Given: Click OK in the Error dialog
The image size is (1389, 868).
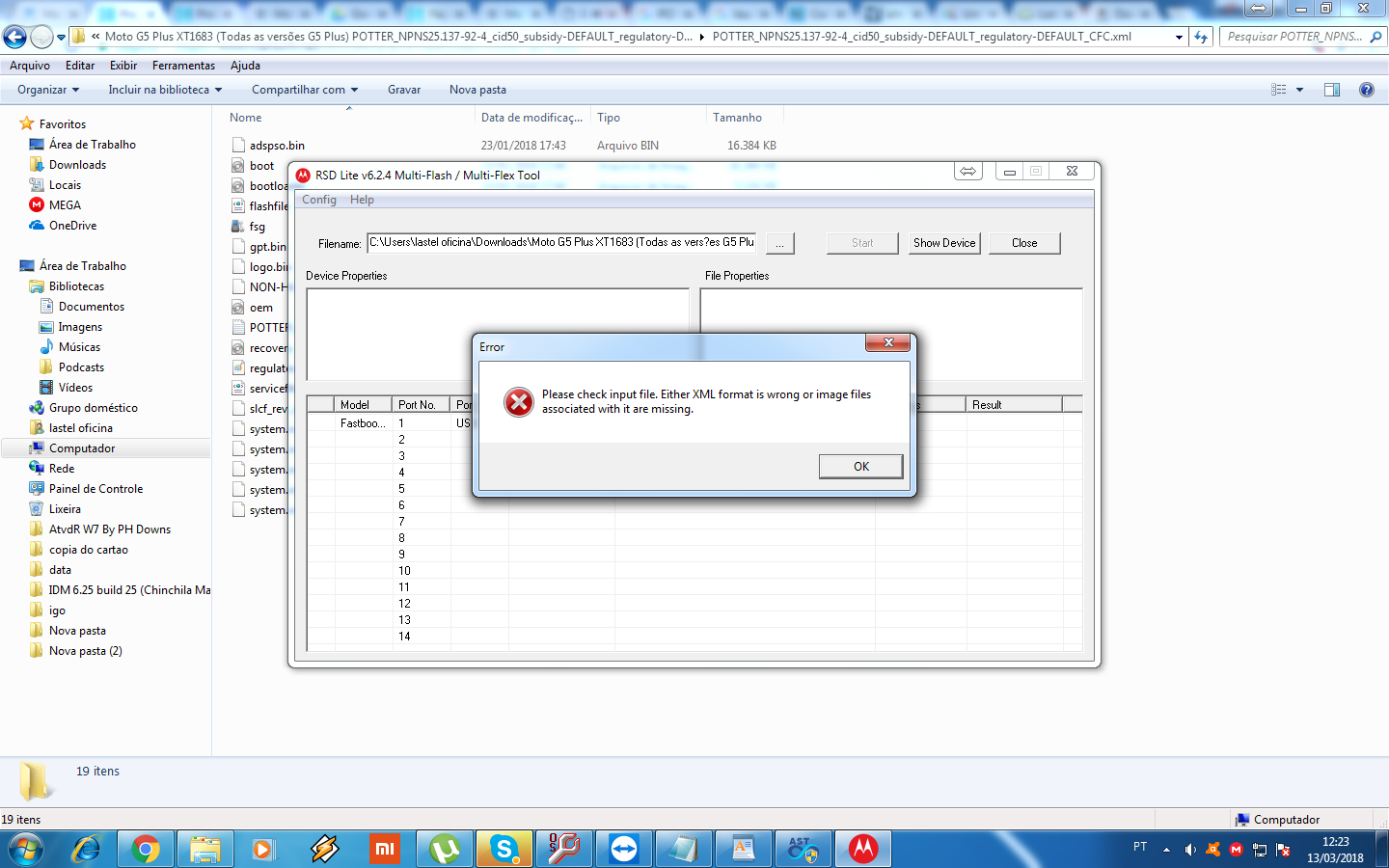Looking at the screenshot, I should point(861,467).
